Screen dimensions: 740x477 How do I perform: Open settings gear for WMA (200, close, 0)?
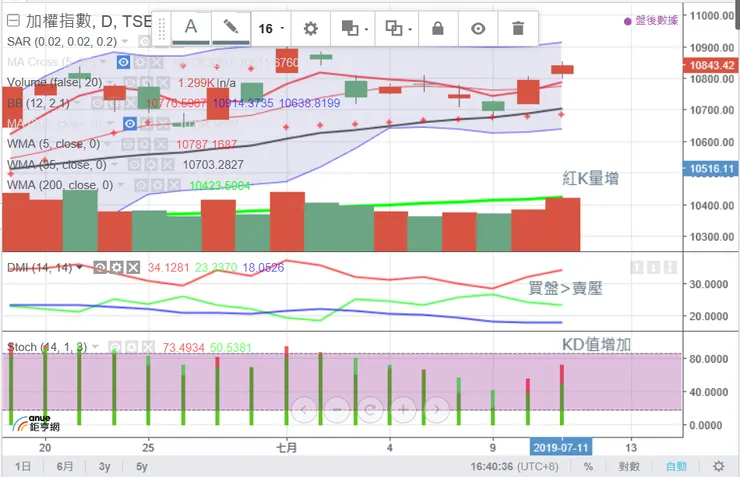click(157, 185)
